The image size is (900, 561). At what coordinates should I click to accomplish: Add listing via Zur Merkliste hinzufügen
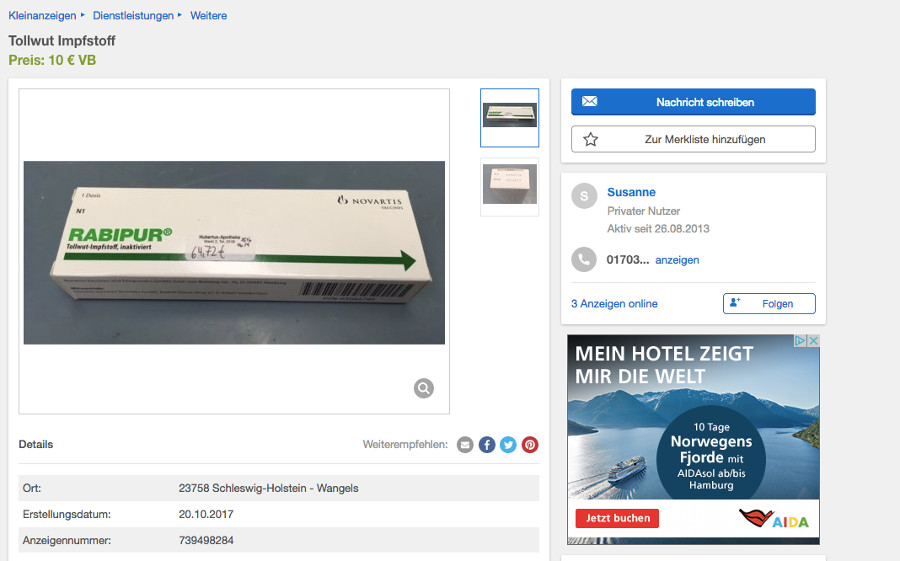pyautogui.click(x=693, y=139)
